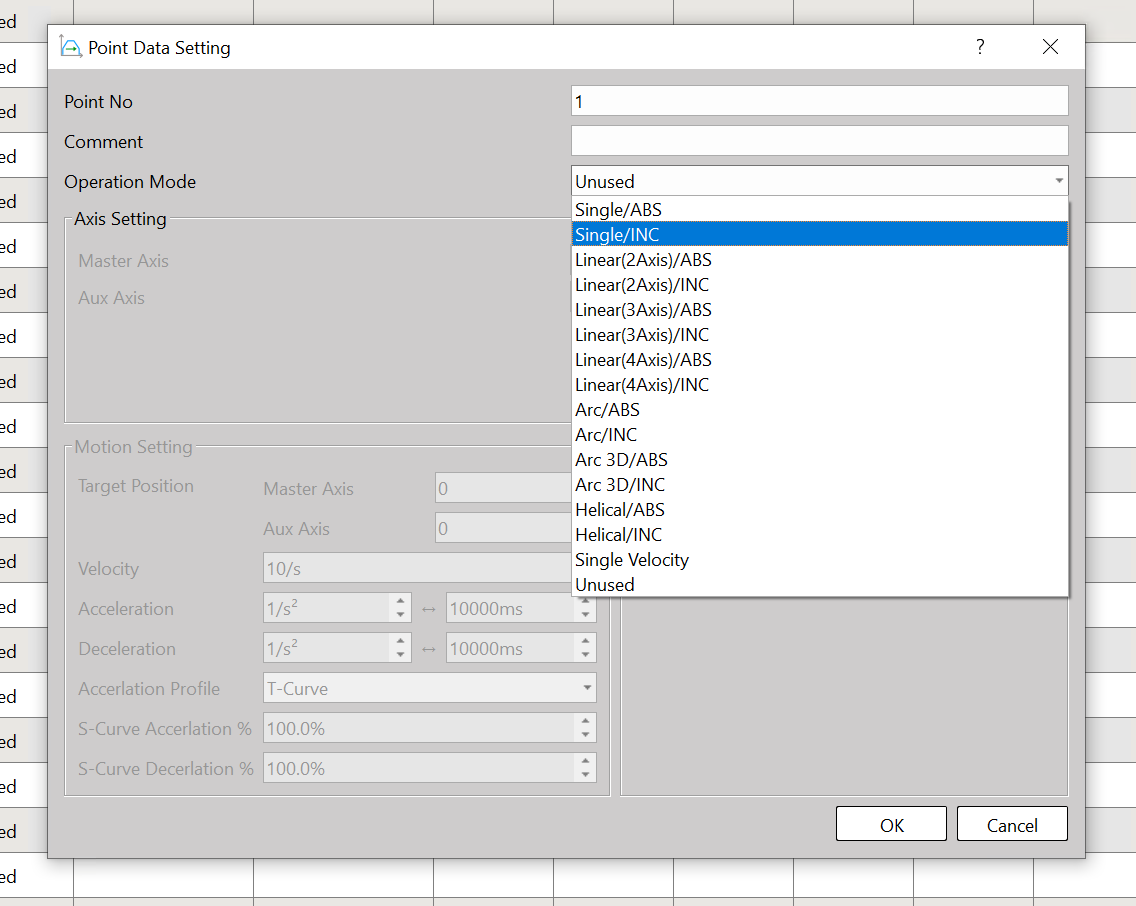Select Single/ABS operation mode

coord(618,210)
